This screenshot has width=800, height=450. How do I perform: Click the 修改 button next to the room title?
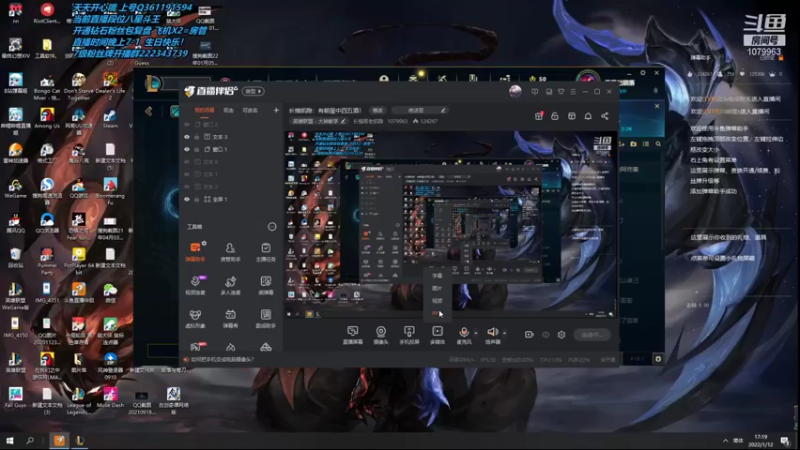[378, 110]
